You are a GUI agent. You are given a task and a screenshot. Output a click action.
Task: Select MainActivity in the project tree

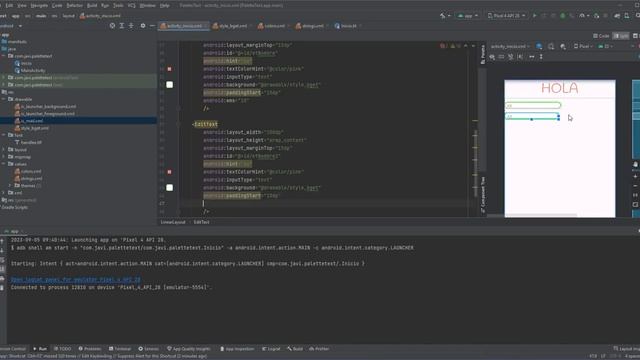pyautogui.click(x=33, y=71)
